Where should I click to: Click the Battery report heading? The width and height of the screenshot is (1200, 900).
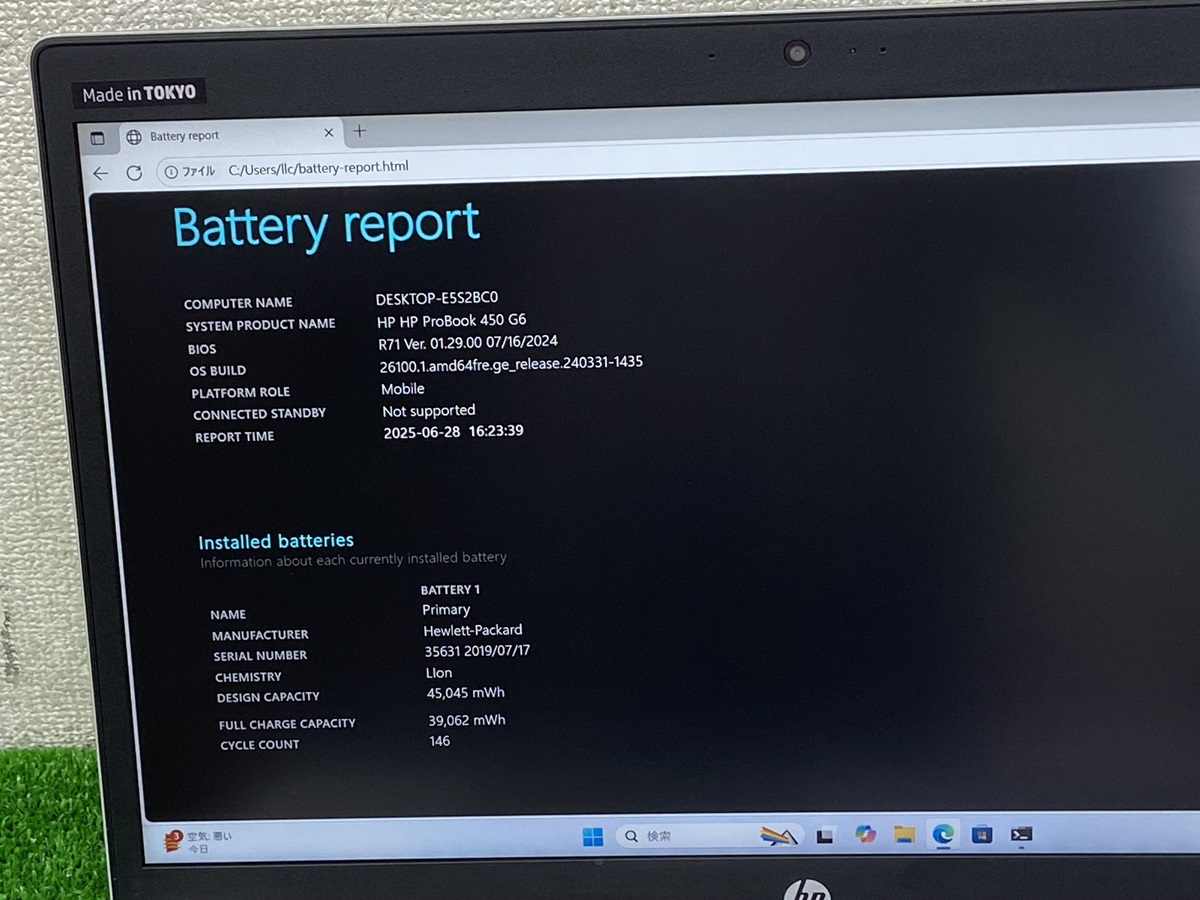pyautogui.click(x=327, y=226)
